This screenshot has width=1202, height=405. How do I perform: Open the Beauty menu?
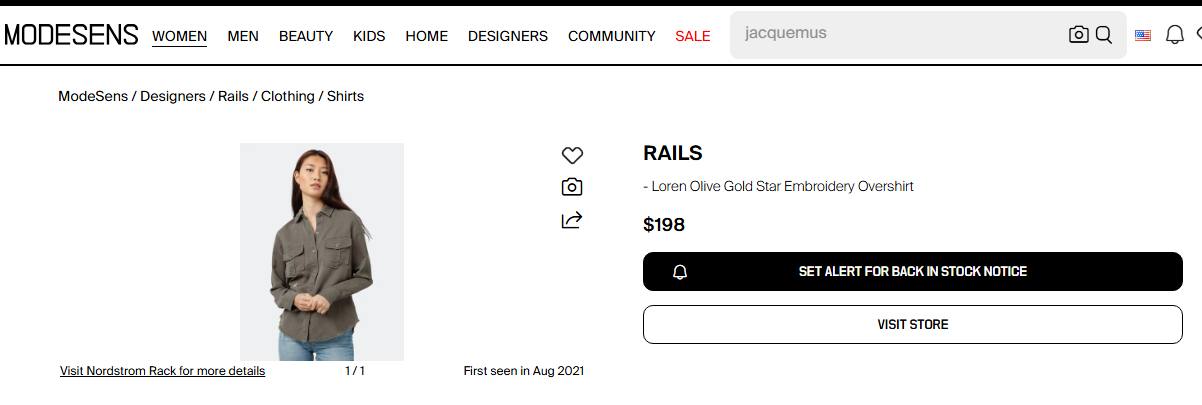(x=306, y=36)
